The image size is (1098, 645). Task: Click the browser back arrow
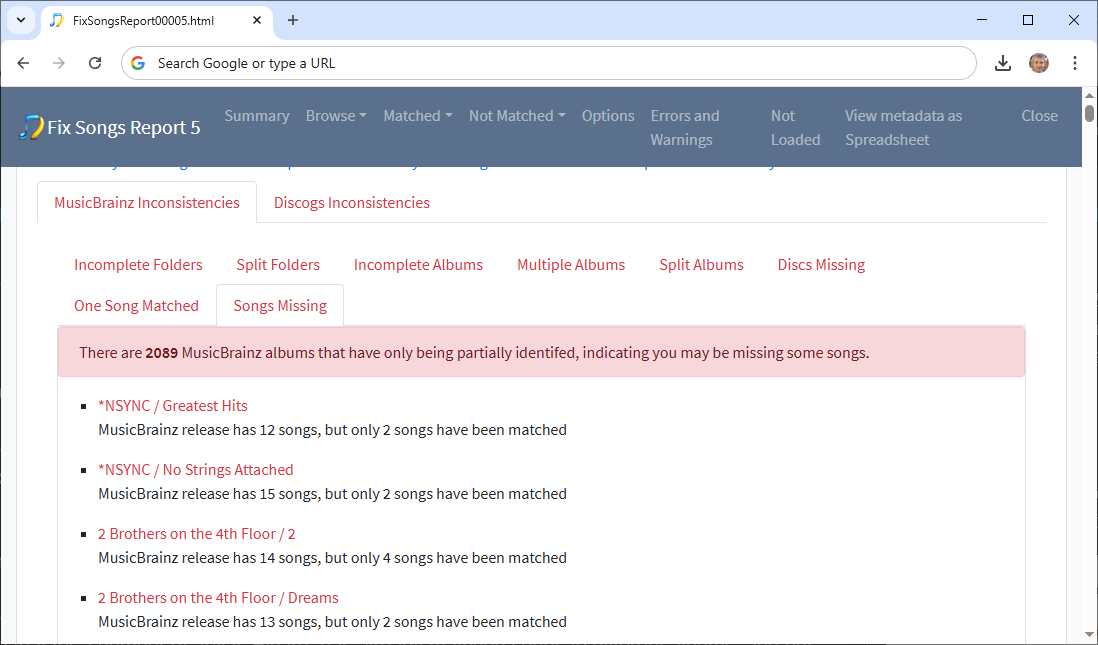(x=23, y=63)
